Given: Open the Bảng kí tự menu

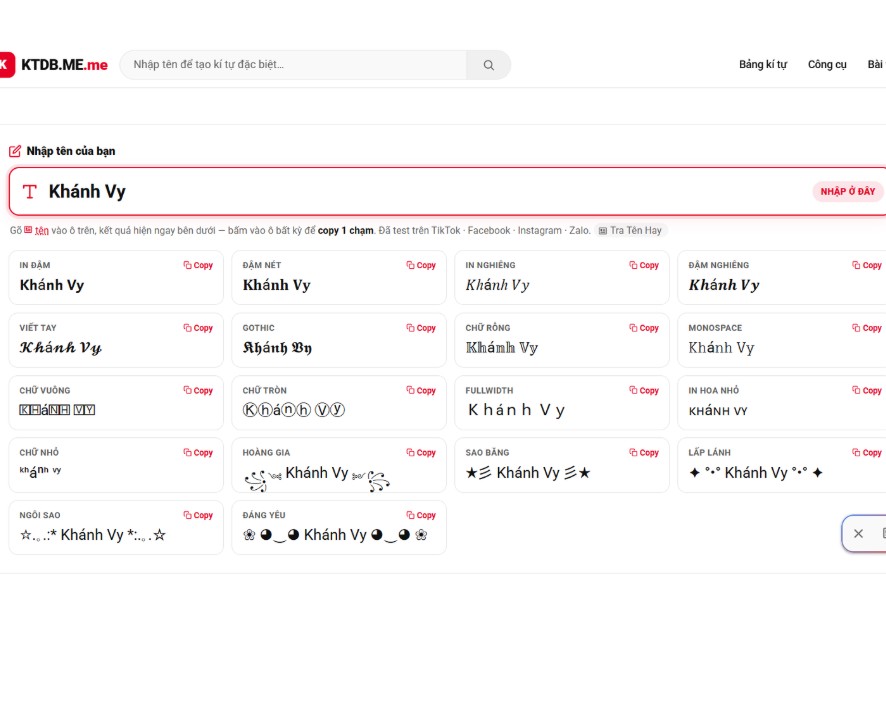Looking at the screenshot, I should 763,64.
